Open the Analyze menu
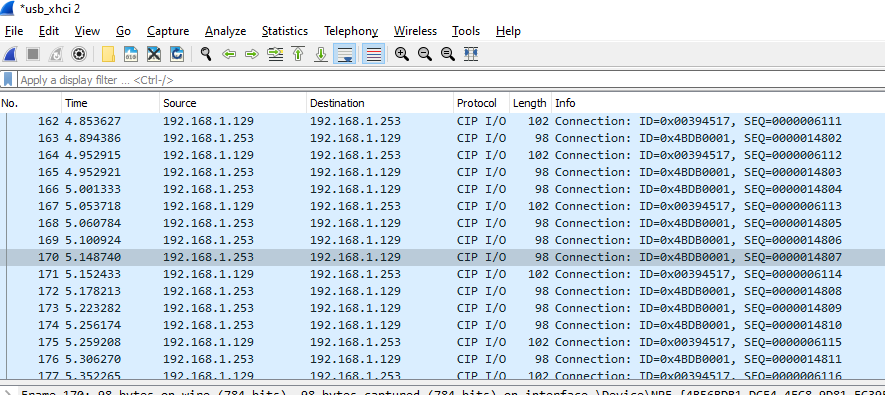Viewport: 885px width, 395px height. pyautogui.click(x=226, y=31)
